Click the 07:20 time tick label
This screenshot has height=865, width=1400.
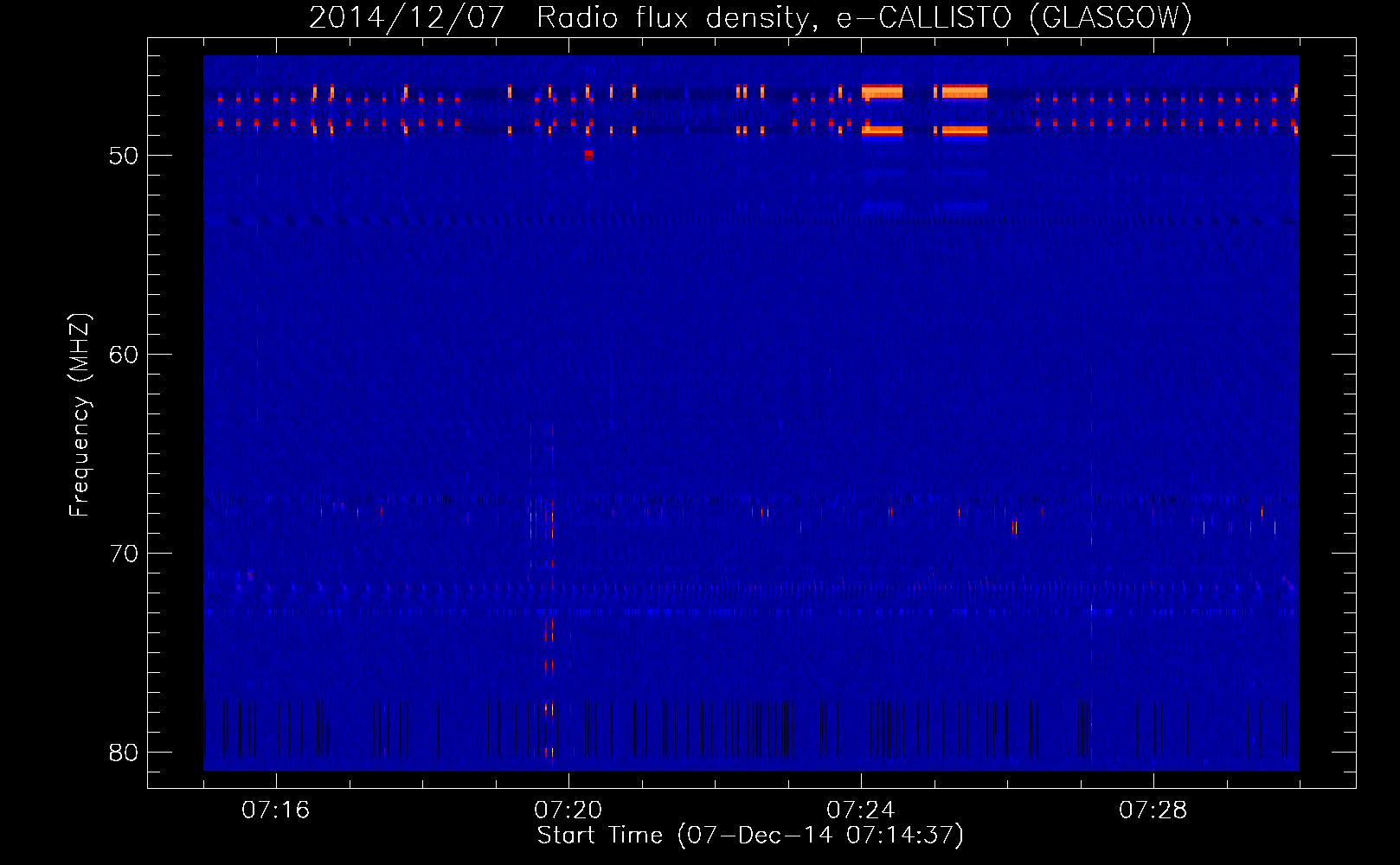(x=568, y=811)
